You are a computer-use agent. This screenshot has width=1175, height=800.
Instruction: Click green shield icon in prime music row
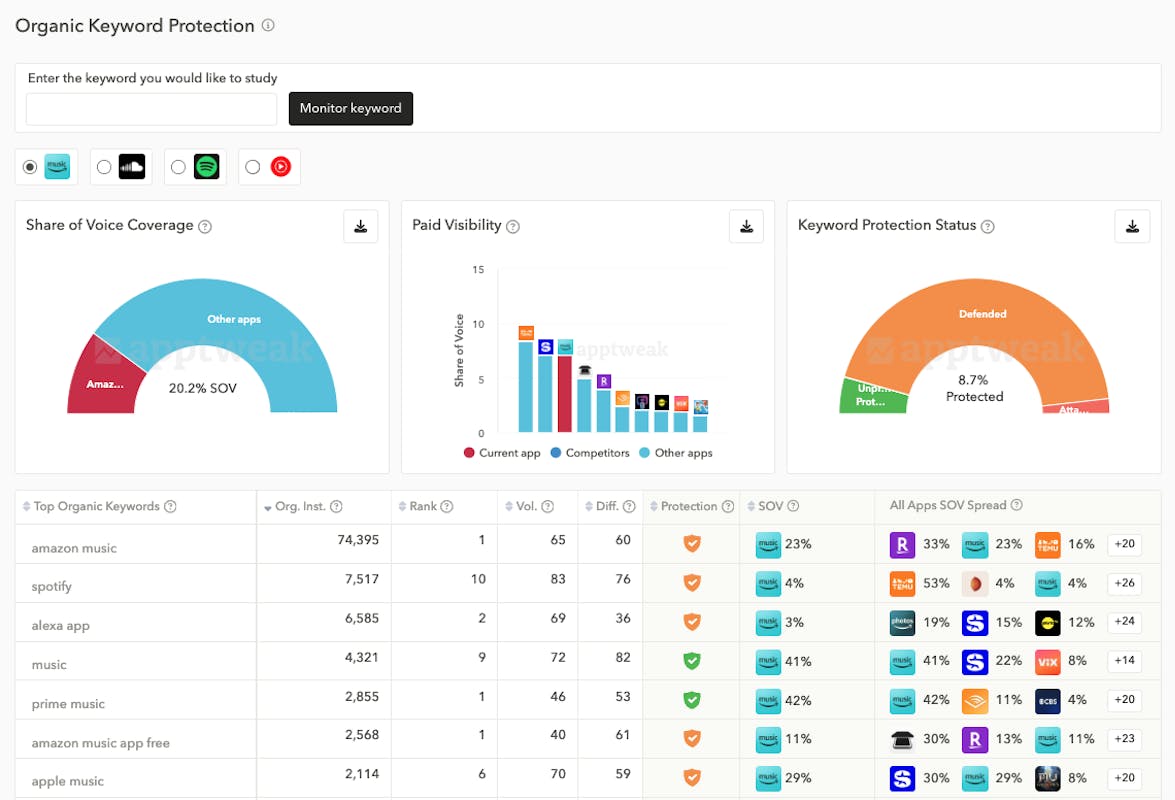click(x=692, y=700)
